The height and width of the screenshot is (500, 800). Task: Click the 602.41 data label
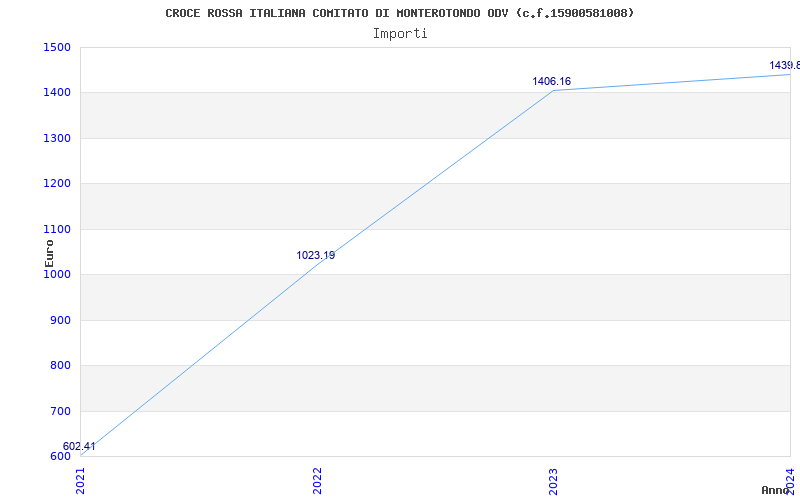pos(79,447)
